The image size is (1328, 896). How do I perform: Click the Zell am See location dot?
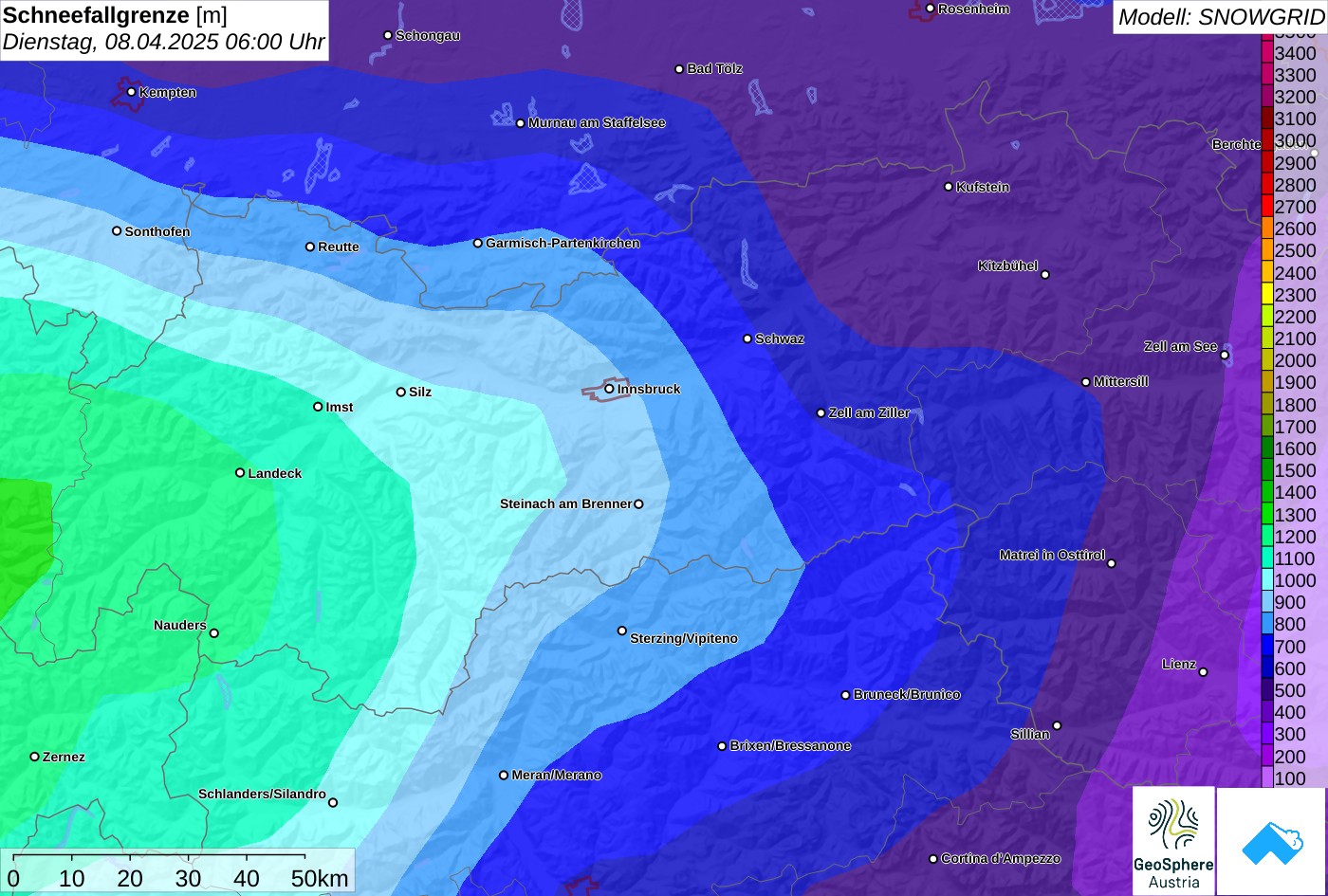(1225, 356)
